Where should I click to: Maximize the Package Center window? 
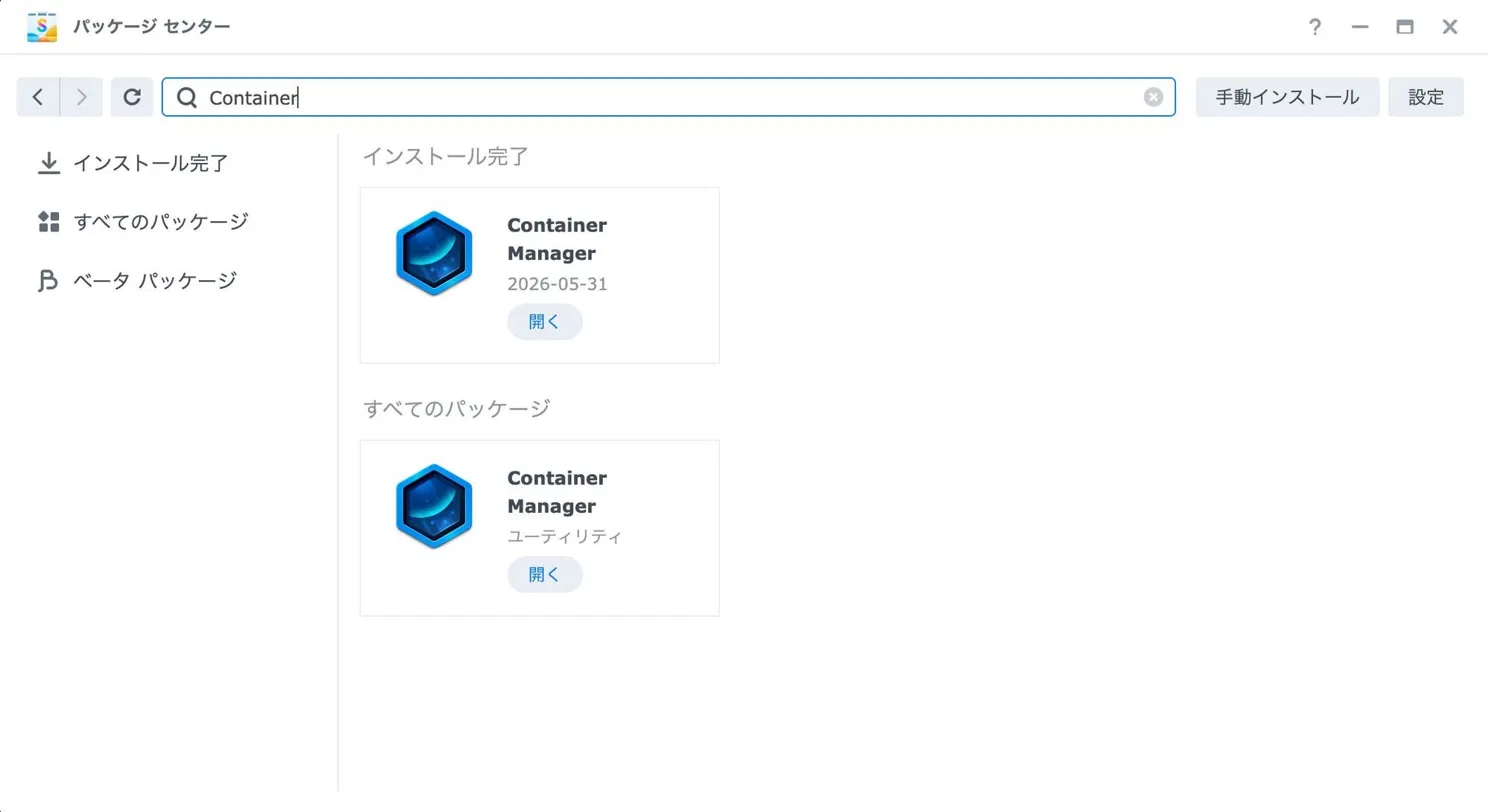[x=1405, y=27]
